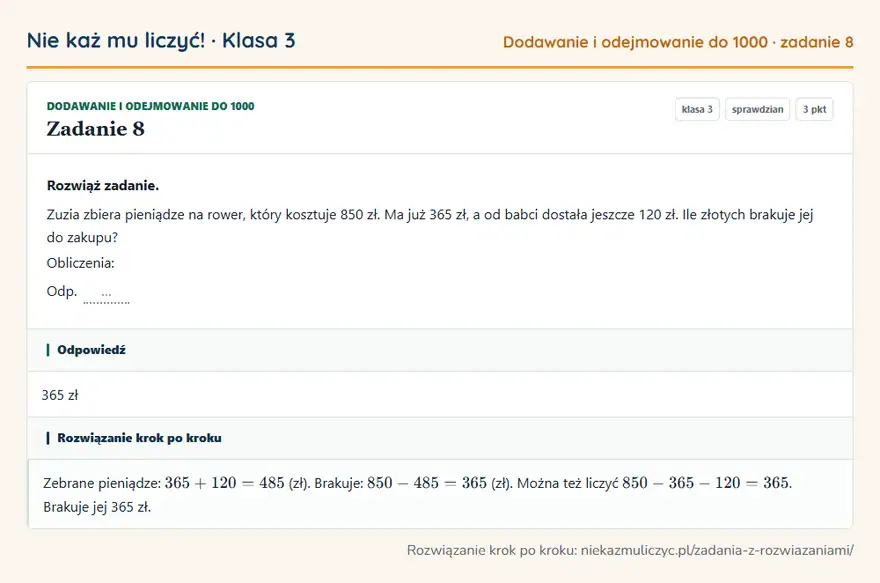Click the green 'DODAWANIE I ODEJMOWANIE DO 1000' category label
Image resolution: width=880 pixels, height=583 pixels.
point(150,106)
